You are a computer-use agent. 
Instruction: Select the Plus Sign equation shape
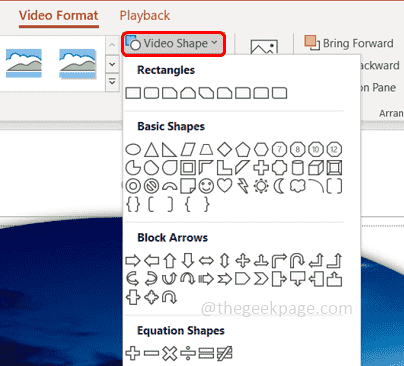coord(133,353)
